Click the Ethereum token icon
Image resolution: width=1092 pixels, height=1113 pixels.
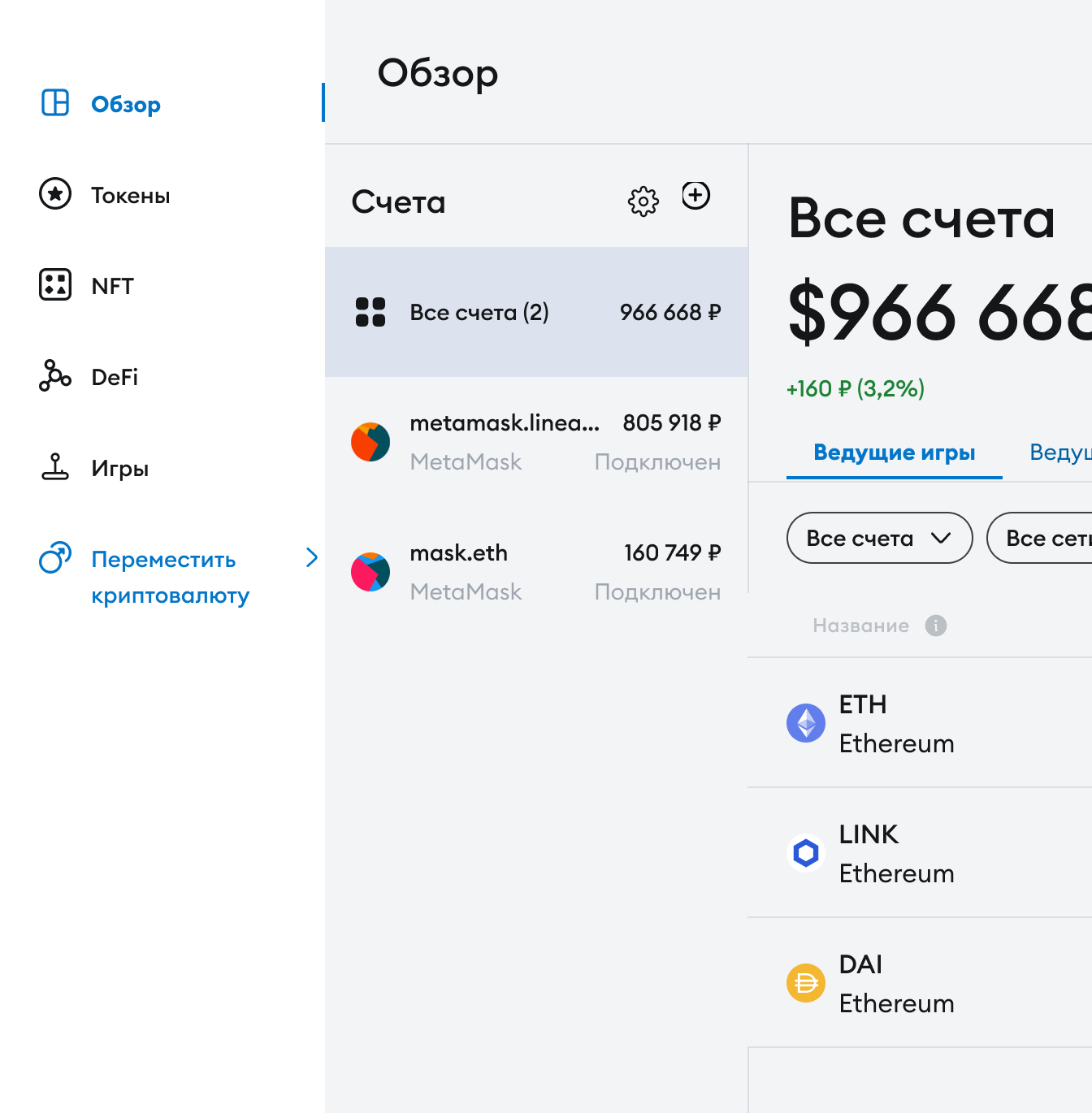point(806,723)
